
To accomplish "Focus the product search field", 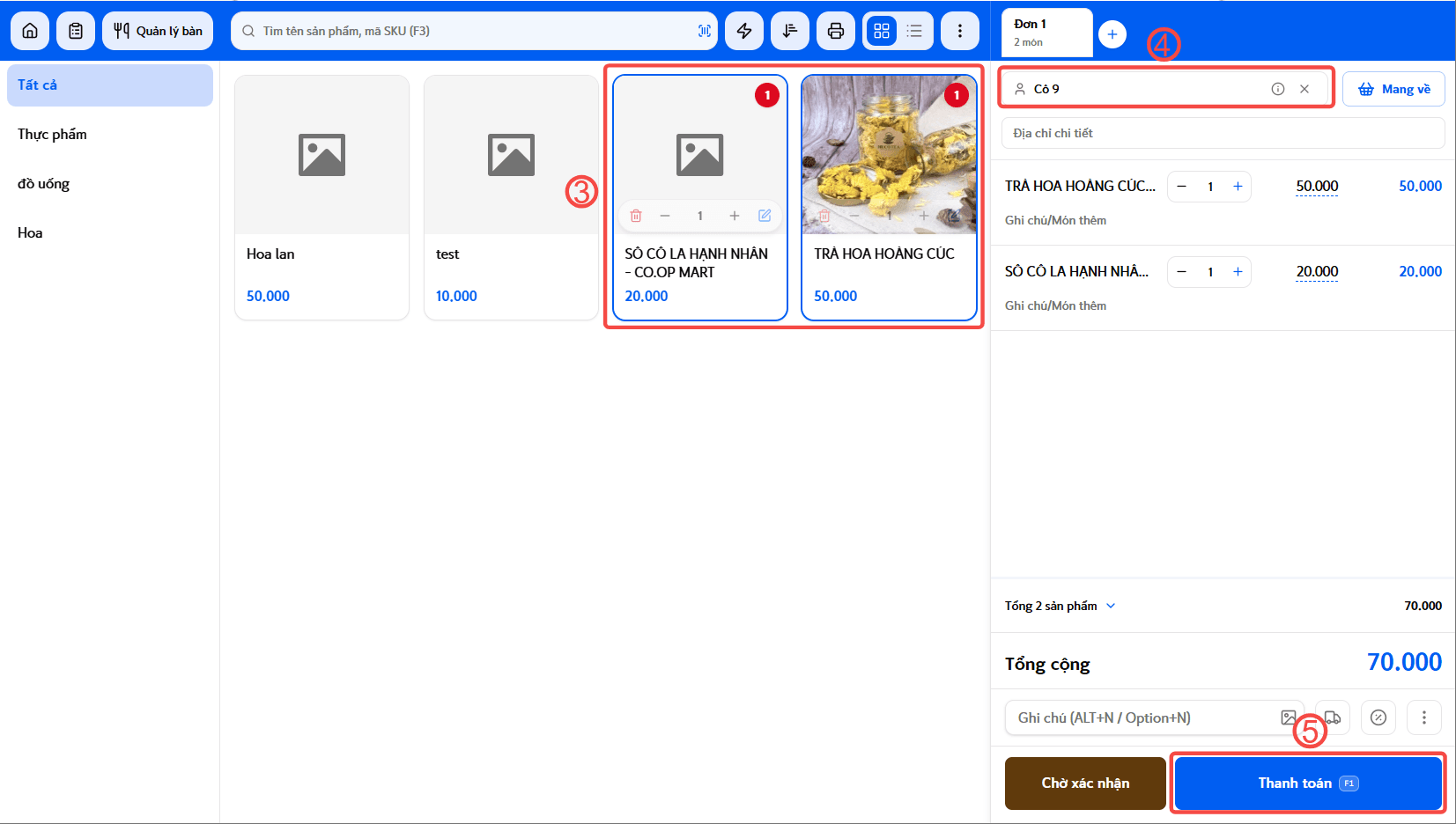I will click(474, 31).
